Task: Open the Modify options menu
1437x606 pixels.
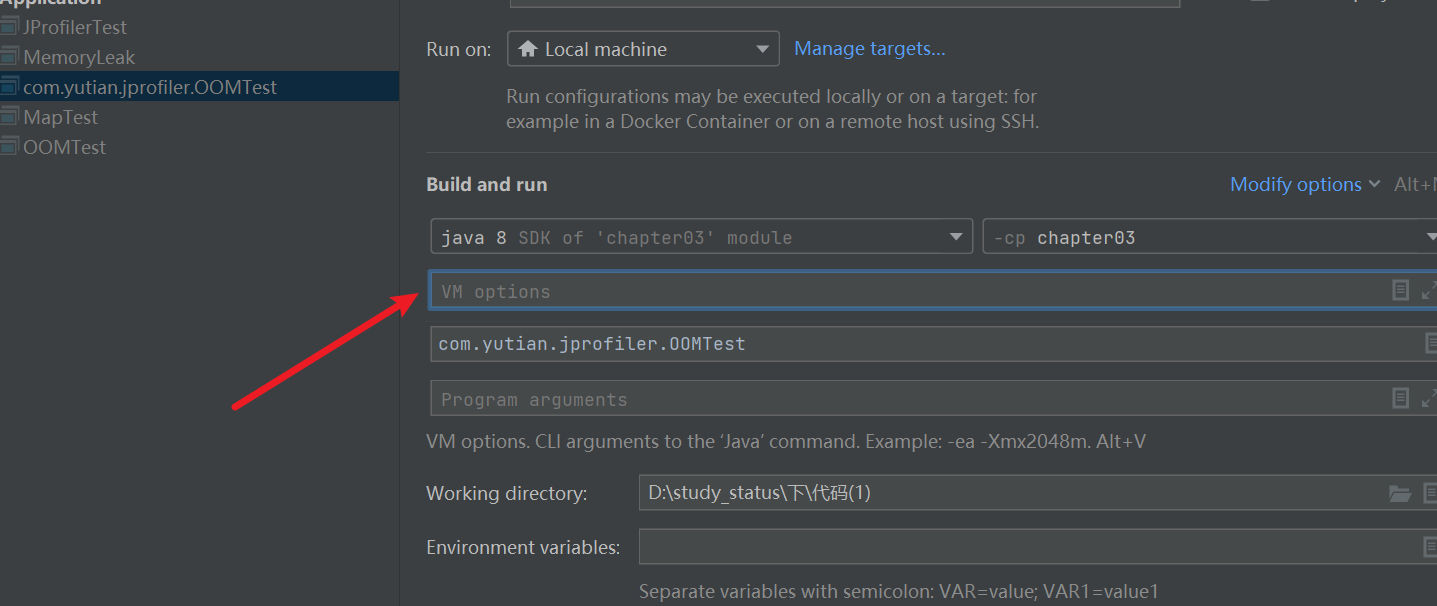Action: [x=1304, y=184]
